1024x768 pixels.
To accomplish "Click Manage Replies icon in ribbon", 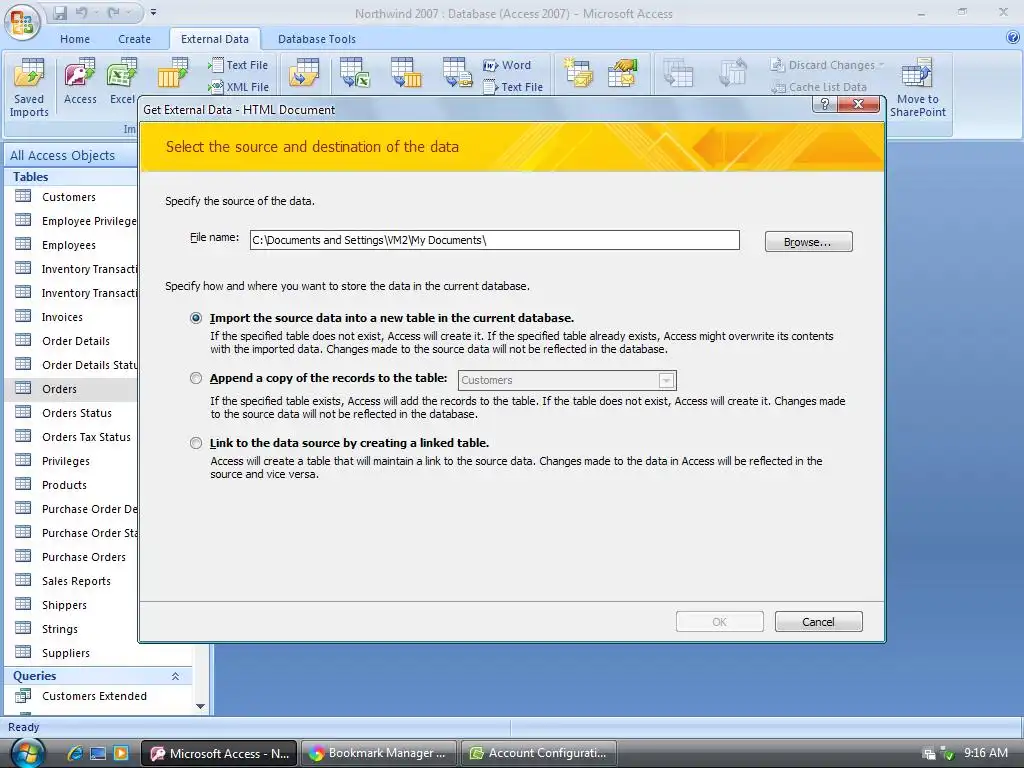I will tap(622, 72).
